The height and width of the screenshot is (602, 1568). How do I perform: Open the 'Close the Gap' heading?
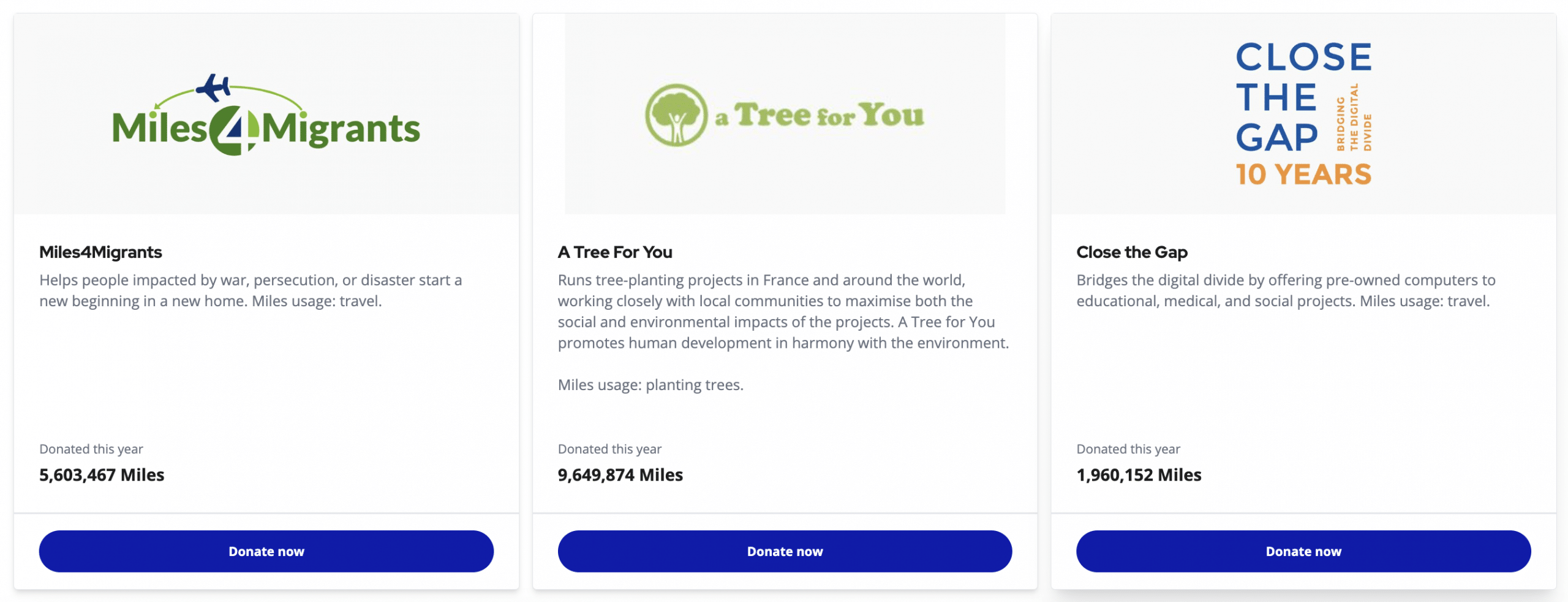(x=1131, y=252)
